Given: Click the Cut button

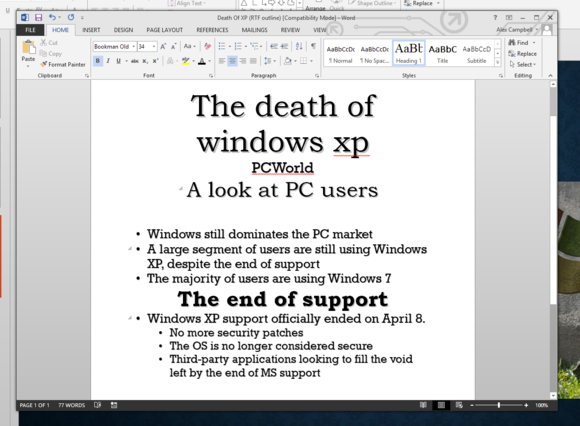Looking at the screenshot, I should [x=49, y=43].
